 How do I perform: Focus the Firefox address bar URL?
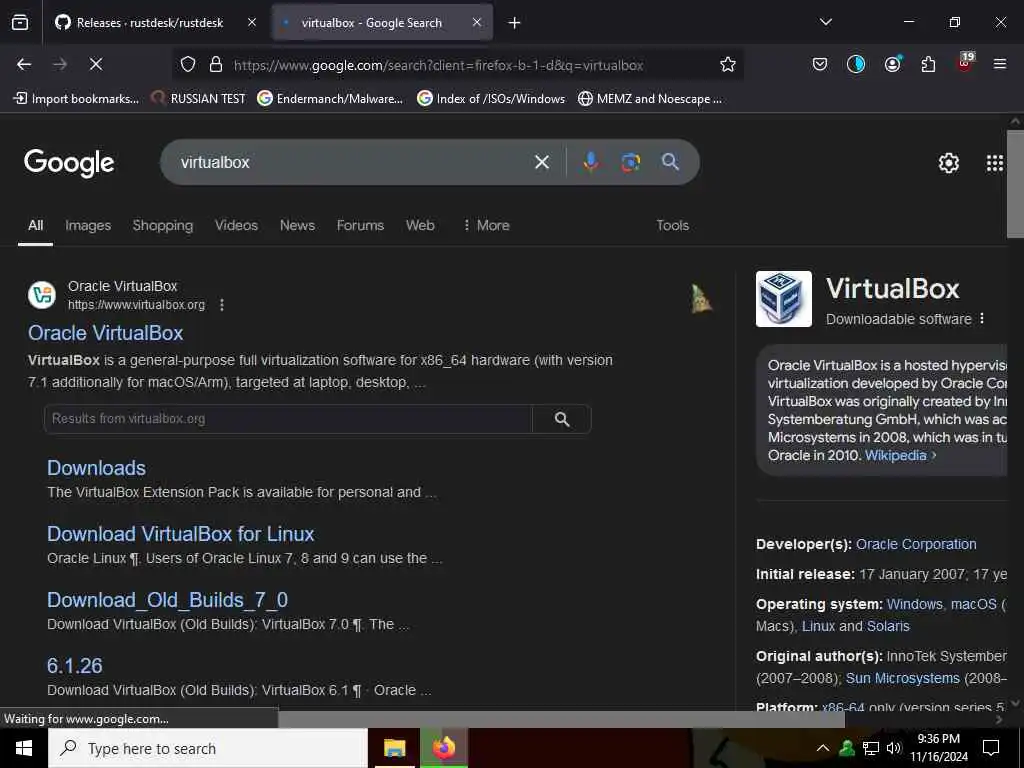438,65
